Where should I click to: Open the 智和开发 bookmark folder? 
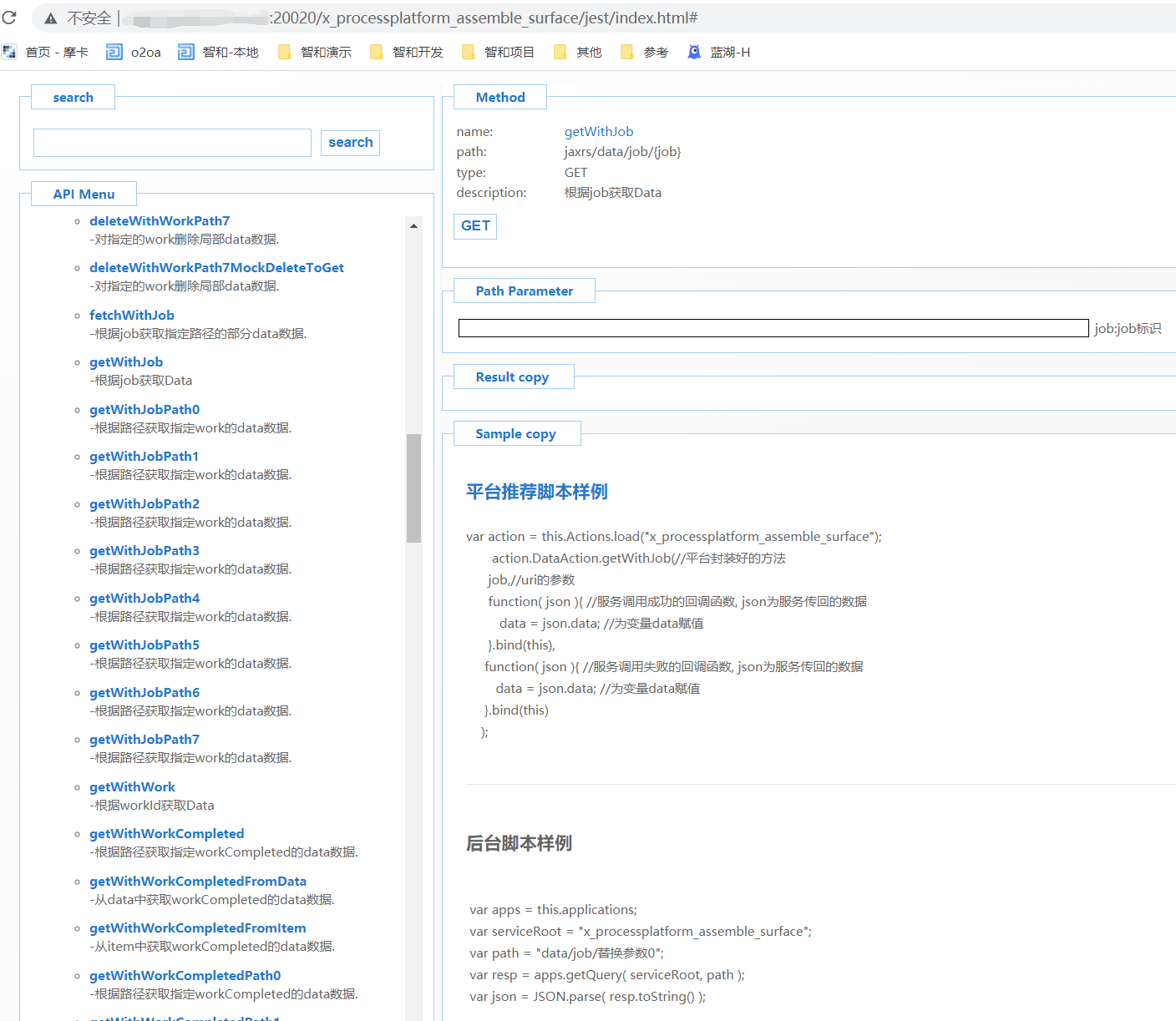click(407, 53)
